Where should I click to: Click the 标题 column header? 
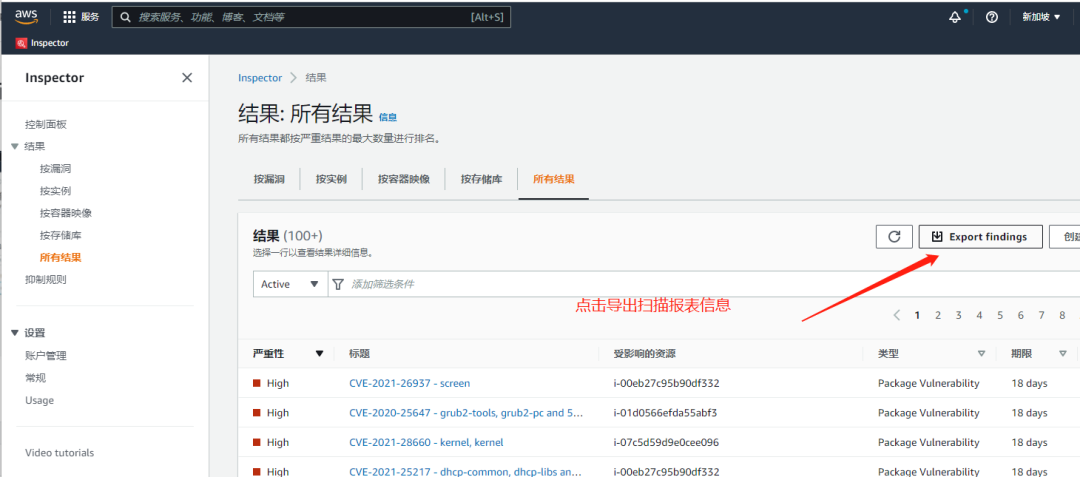click(x=359, y=354)
